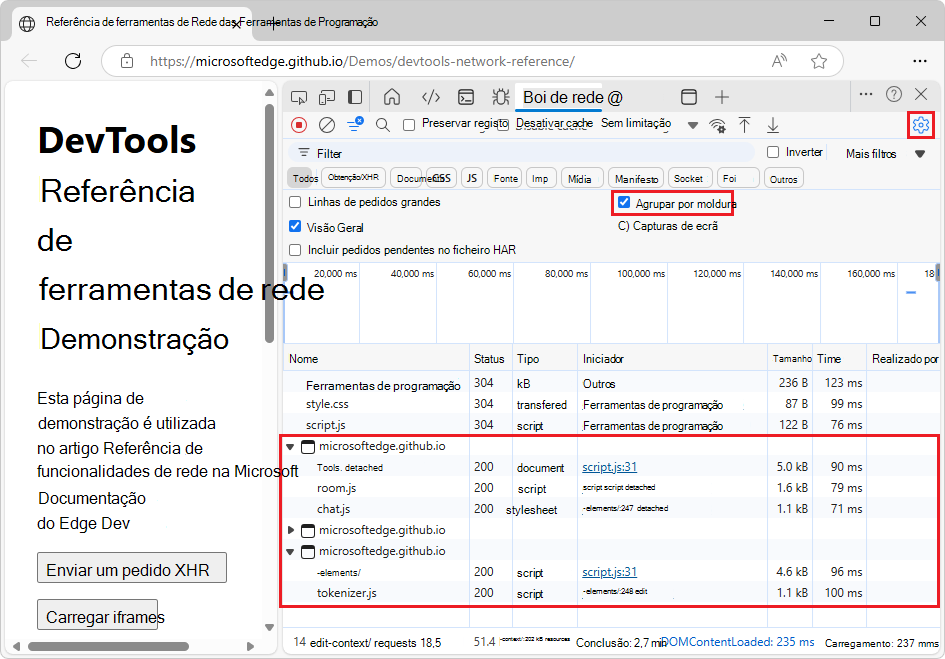Import HAR file using upload arrow icon
This screenshot has height=659, width=945.
[744, 123]
